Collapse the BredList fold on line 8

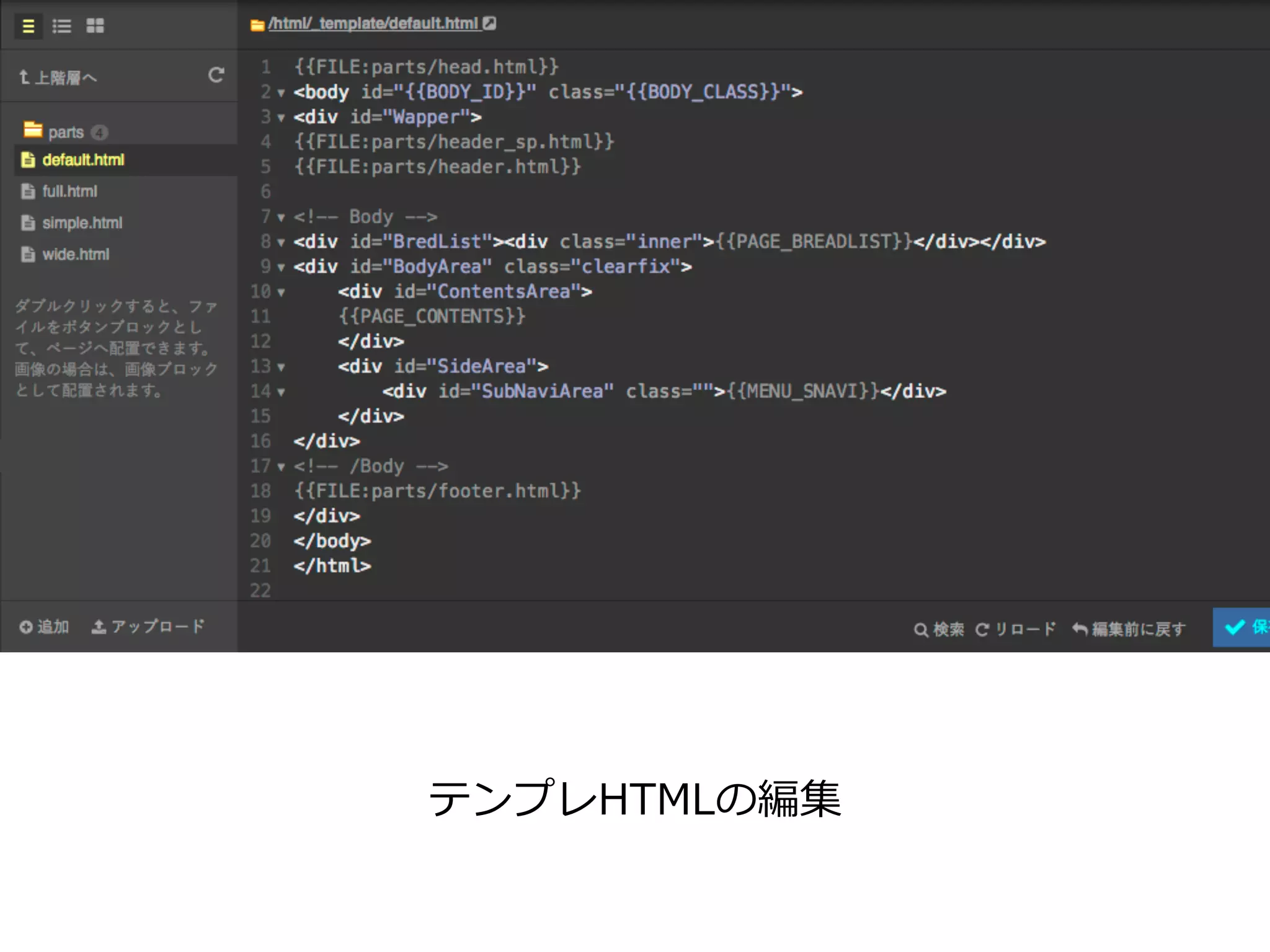tap(281, 242)
